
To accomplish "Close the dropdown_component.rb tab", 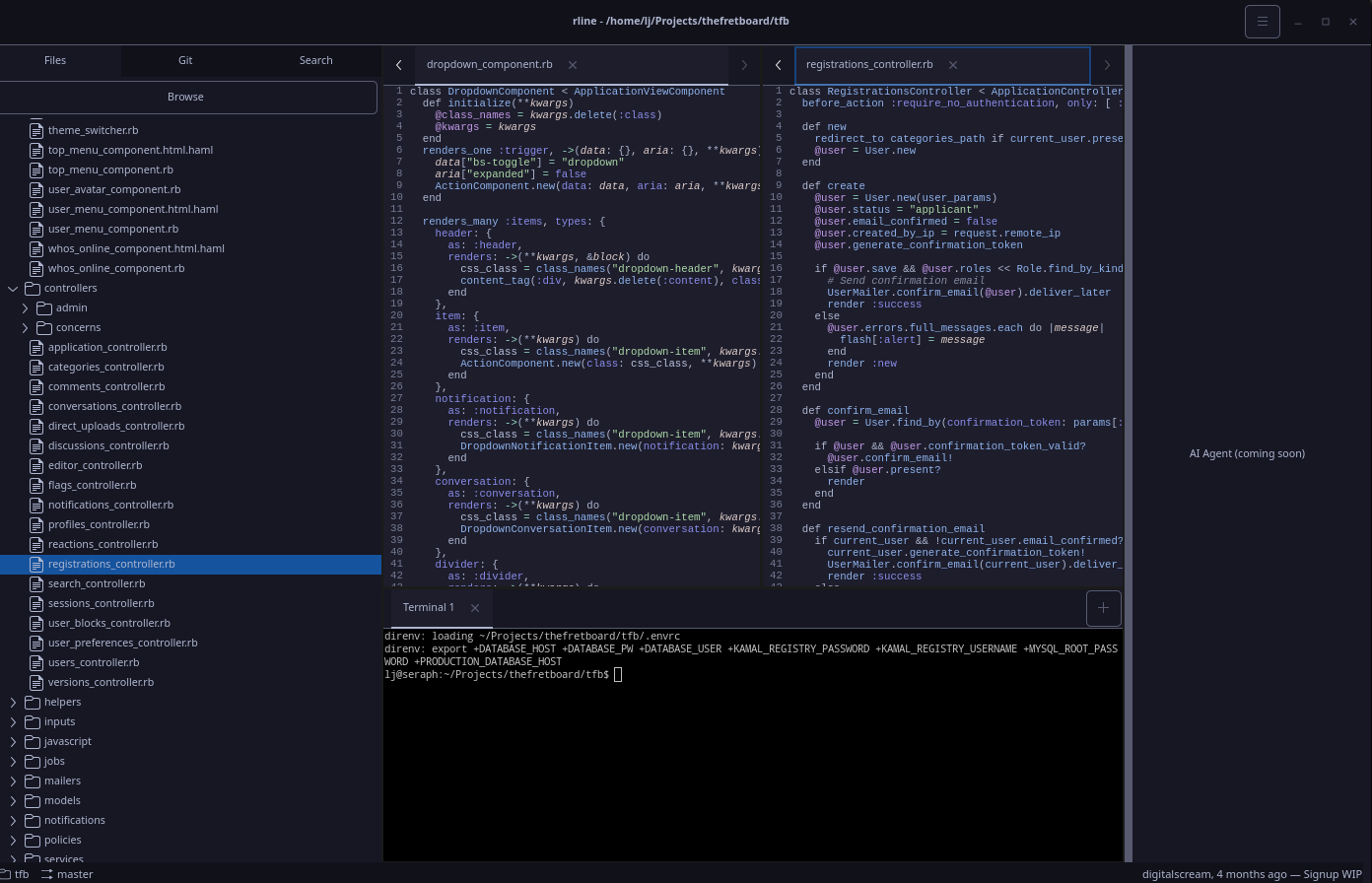I will (572, 65).
